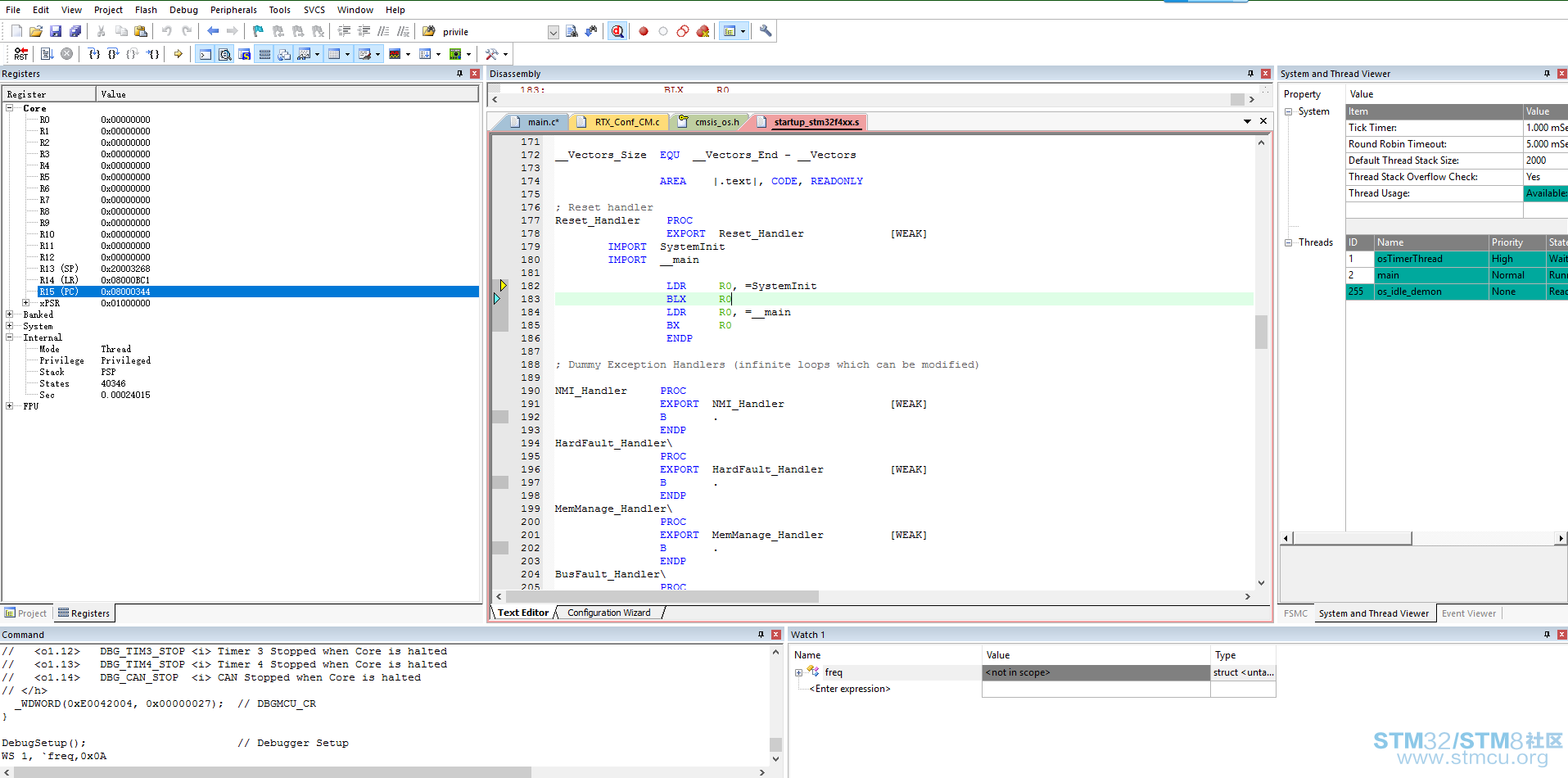The image size is (1568, 778).
Task: Step over the current line icon
Action: pos(113,54)
